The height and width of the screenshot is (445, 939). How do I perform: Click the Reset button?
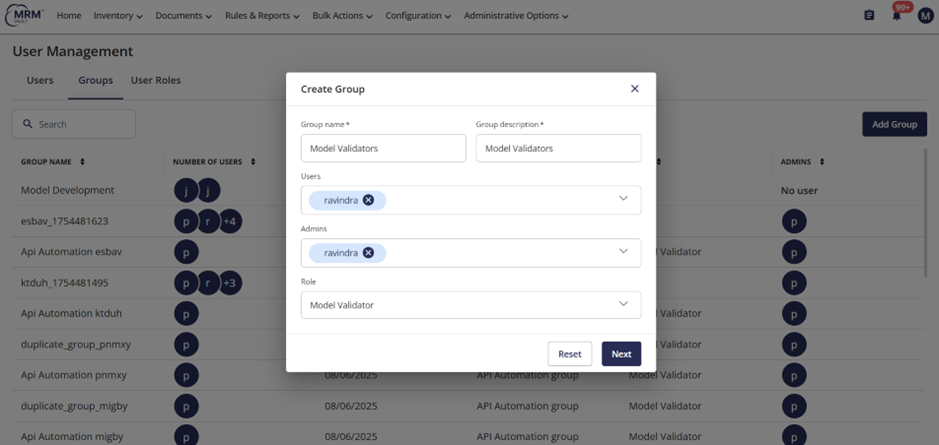[x=569, y=354]
